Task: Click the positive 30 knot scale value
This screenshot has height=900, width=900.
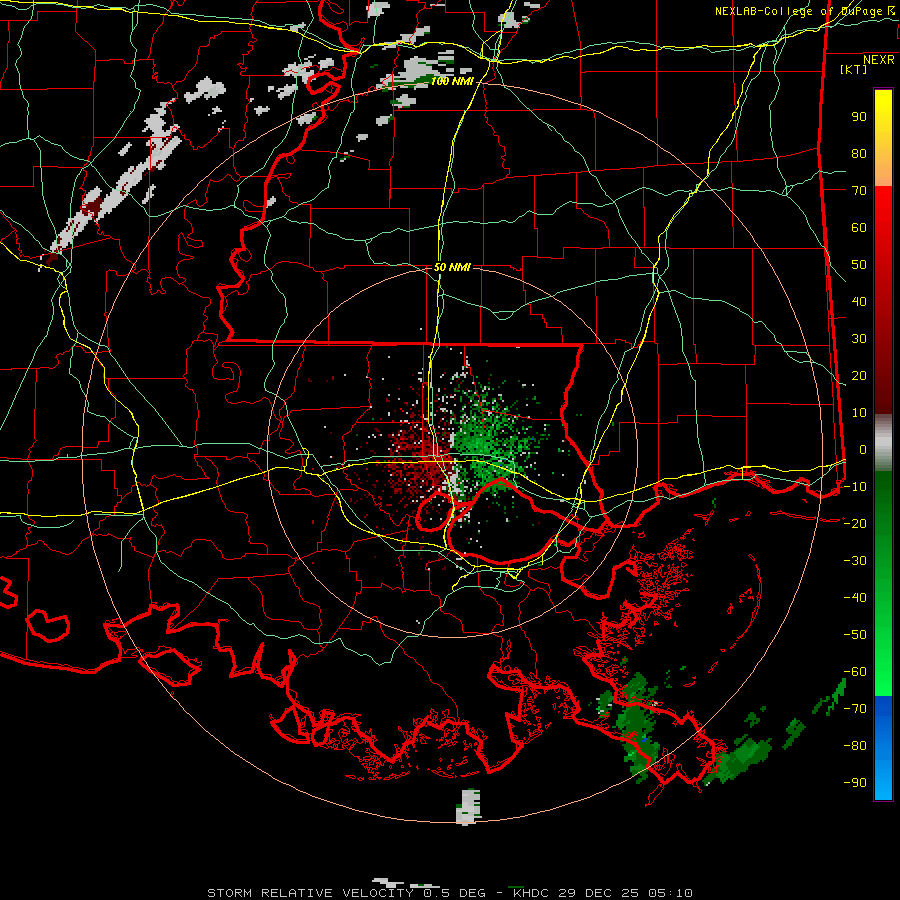Action: [x=859, y=339]
